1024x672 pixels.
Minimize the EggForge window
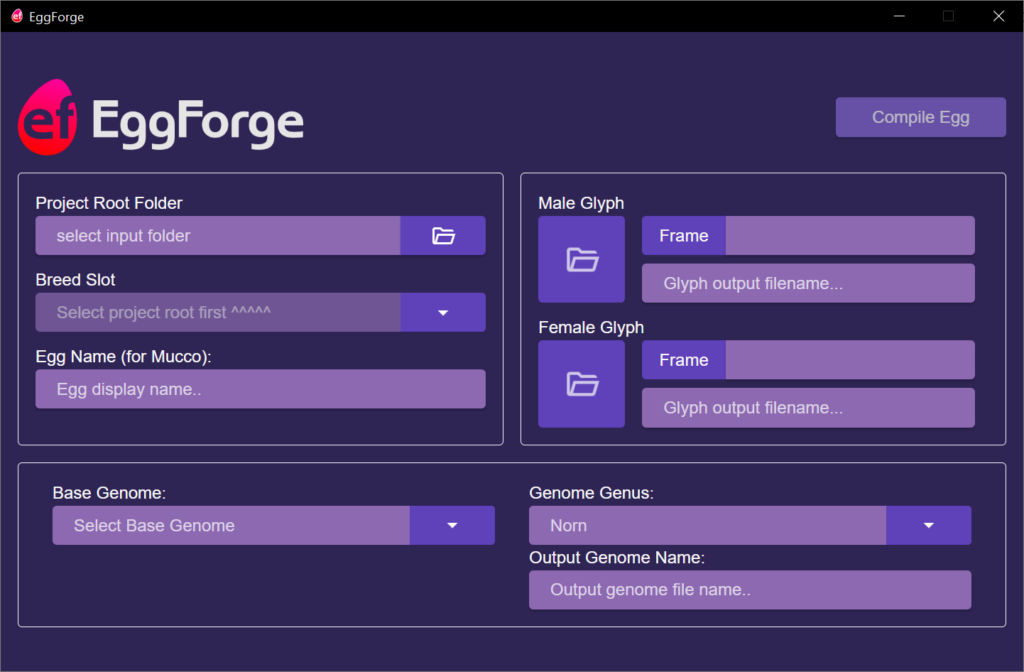click(x=899, y=16)
